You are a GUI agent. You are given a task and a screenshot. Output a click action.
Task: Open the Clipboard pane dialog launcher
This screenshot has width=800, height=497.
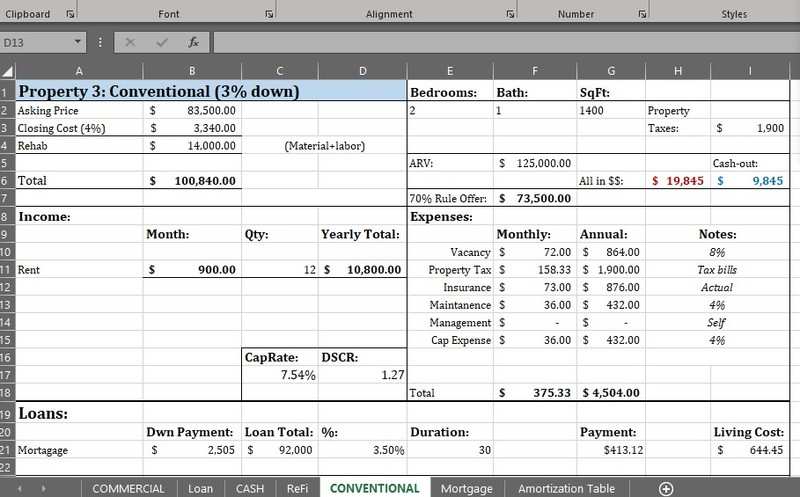[70, 15]
